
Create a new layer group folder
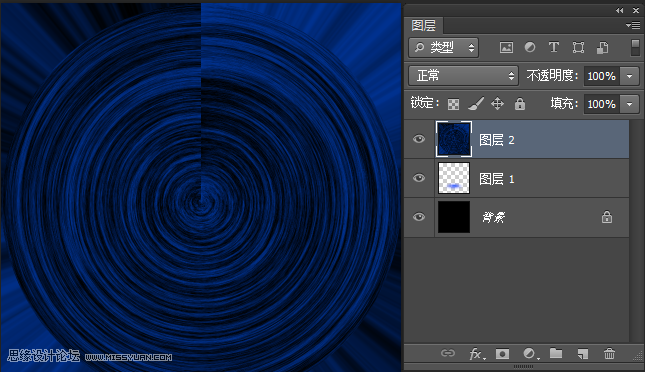click(556, 353)
